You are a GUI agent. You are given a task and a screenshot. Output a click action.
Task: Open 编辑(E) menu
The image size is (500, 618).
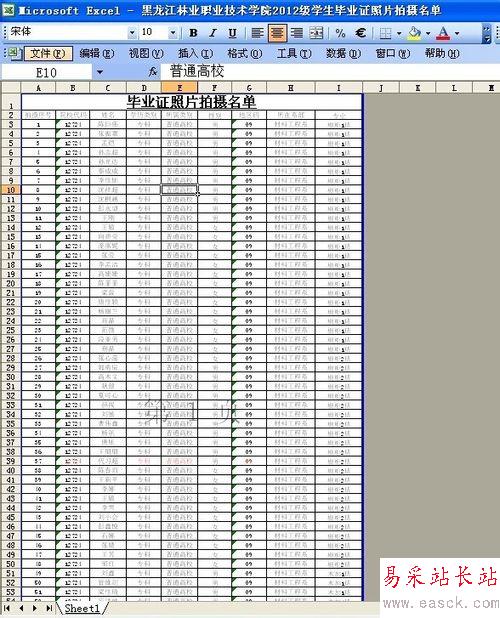[x=97, y=53]
